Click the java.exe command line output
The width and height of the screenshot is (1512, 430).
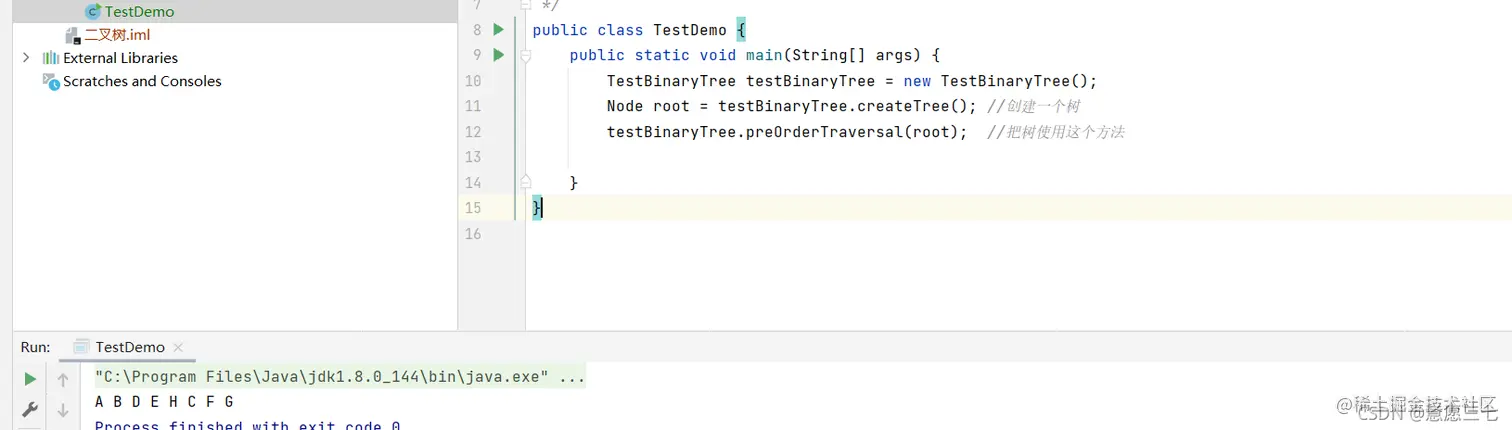[x=340, y=377]
